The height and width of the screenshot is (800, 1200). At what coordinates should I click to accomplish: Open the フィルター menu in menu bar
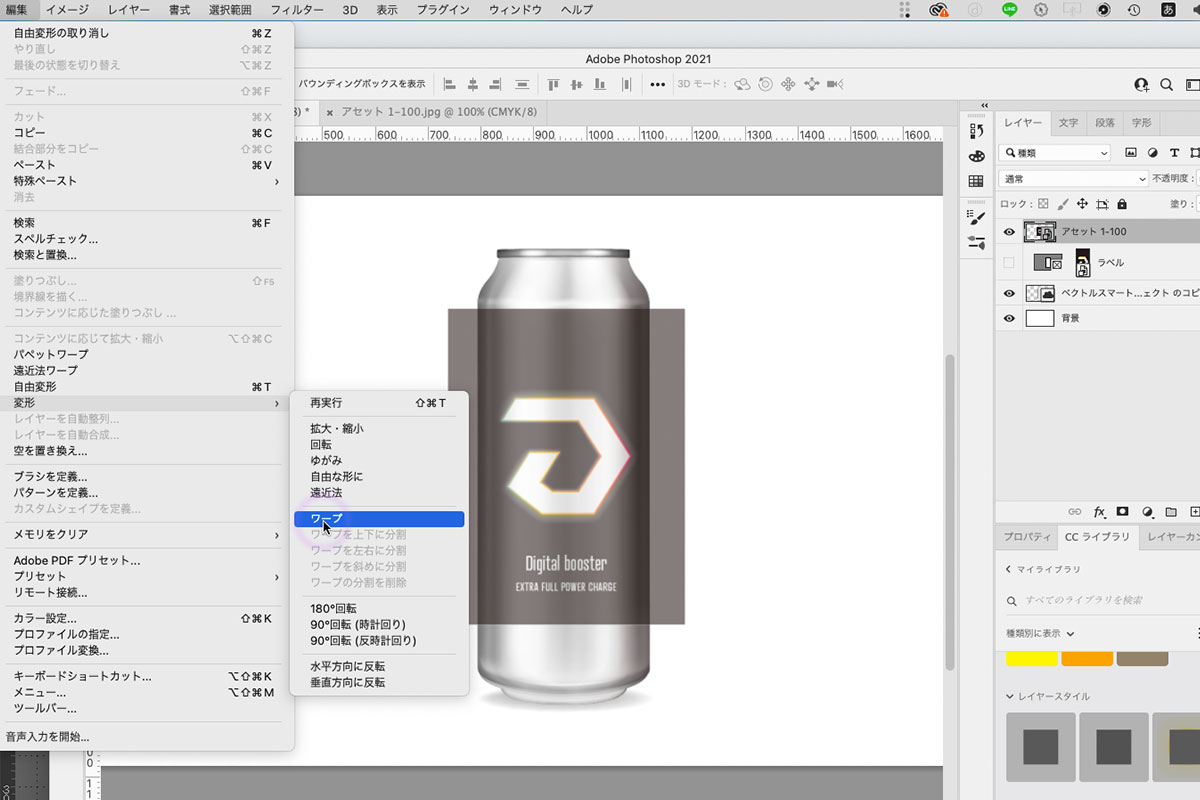pyautogui.click(x=296, y=10)
